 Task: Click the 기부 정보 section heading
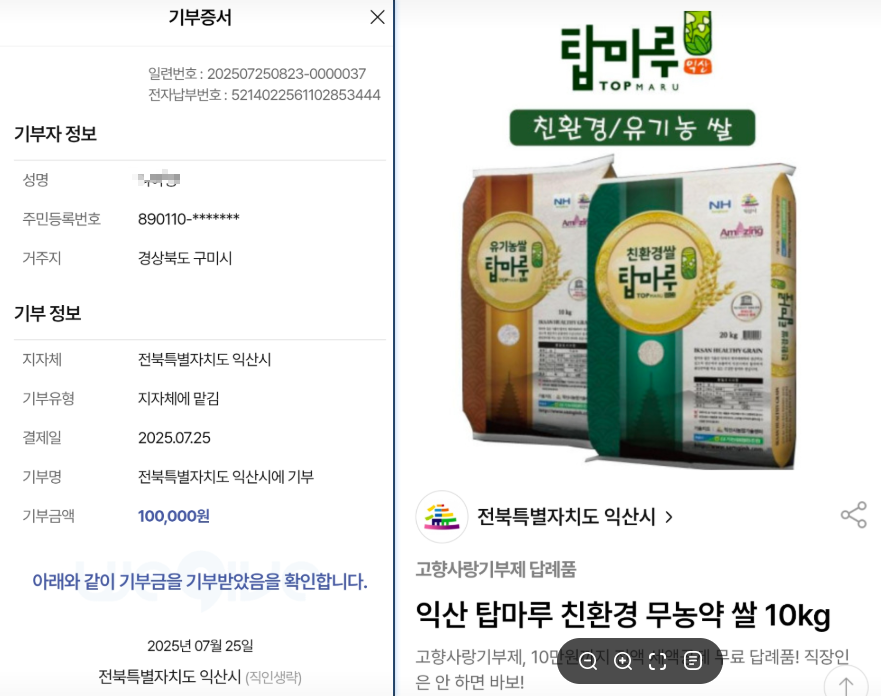pos(47,313)
